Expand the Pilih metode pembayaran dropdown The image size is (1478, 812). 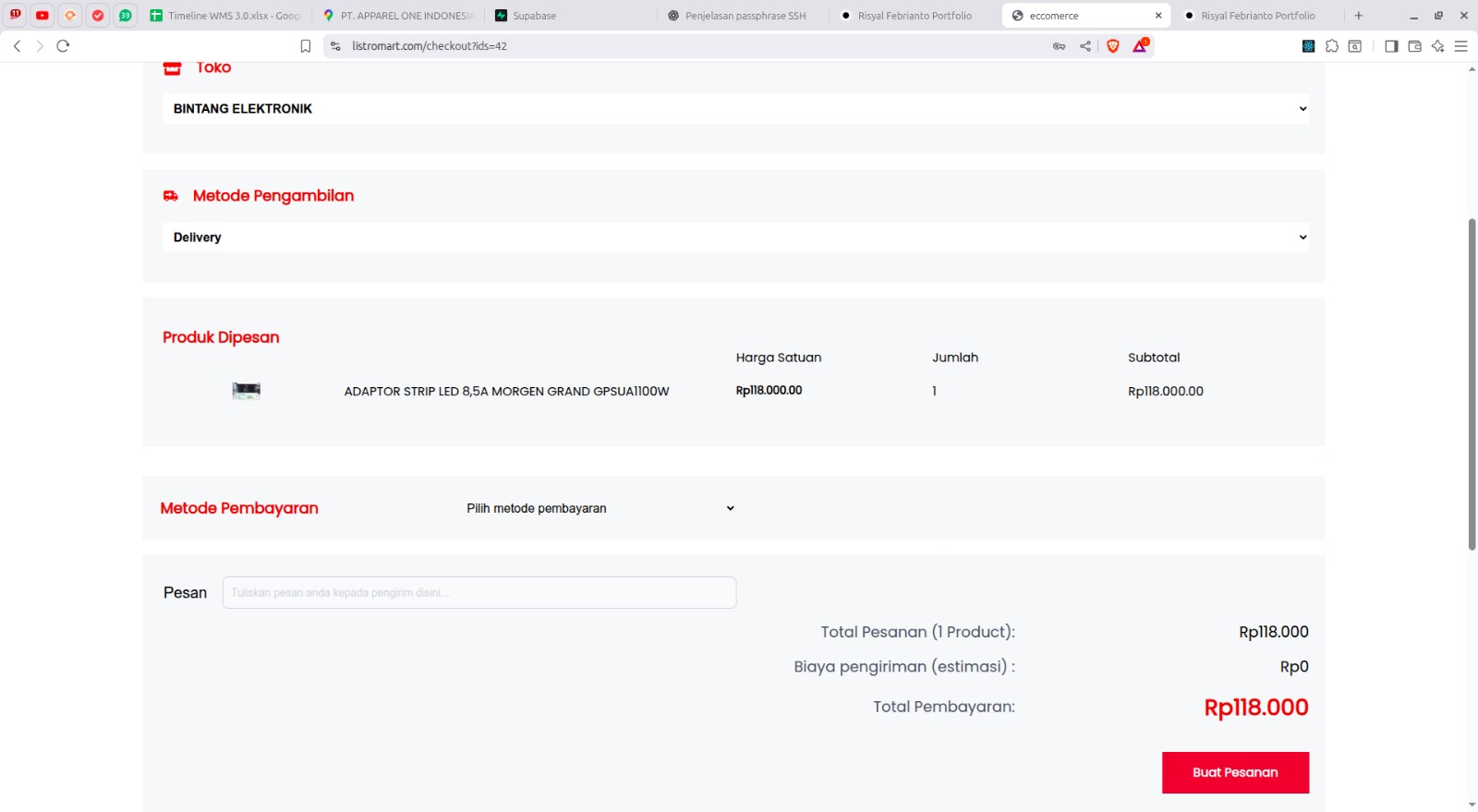[x=600, y=508]
